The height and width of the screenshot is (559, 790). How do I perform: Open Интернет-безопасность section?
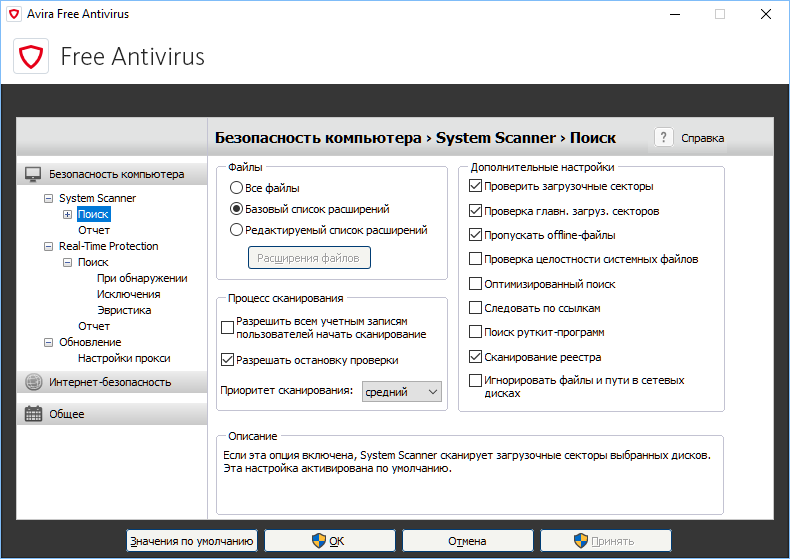[x=112, y=382]
